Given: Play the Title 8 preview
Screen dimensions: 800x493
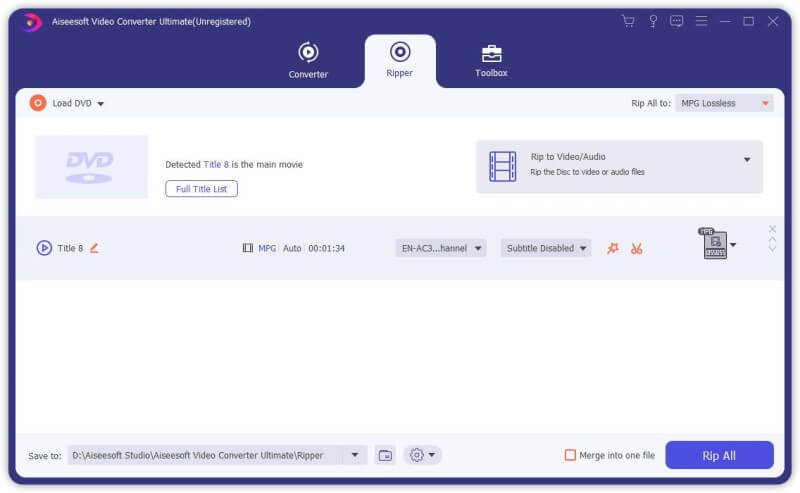Looking at the screenshot, I should [x=44, y=248].
